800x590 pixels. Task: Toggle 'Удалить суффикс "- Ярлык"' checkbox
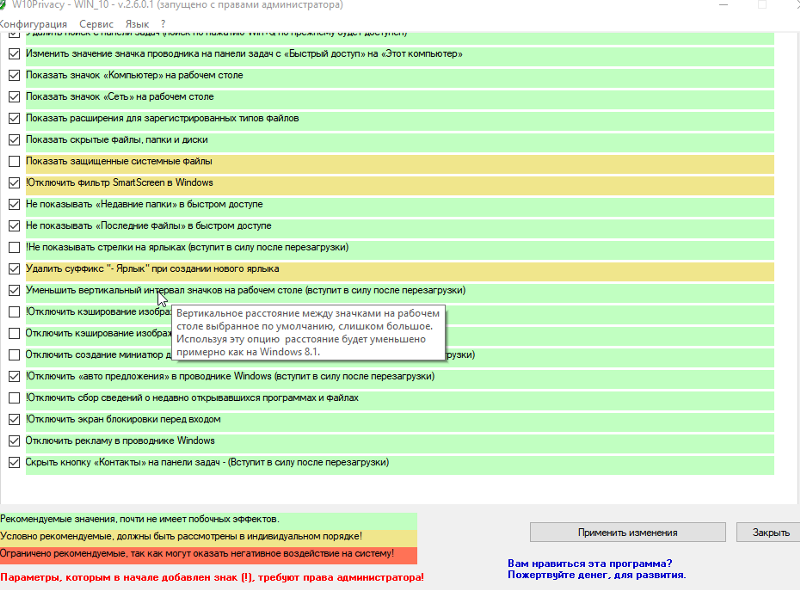click(x=14, y=268)
